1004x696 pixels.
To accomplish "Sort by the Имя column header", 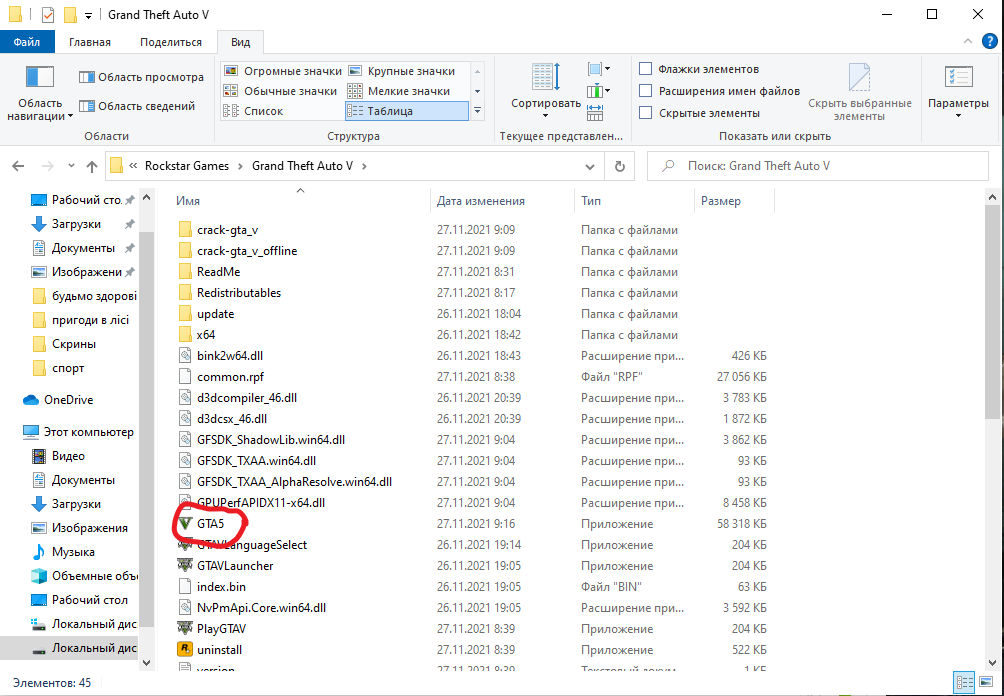I will 188,201.
